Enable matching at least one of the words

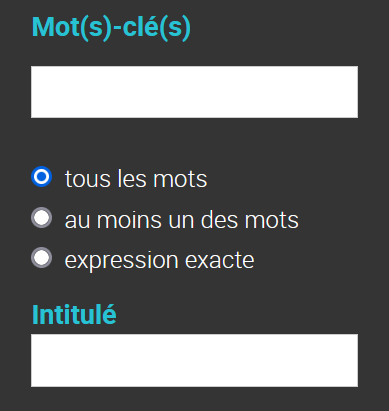tap(42, 218)
